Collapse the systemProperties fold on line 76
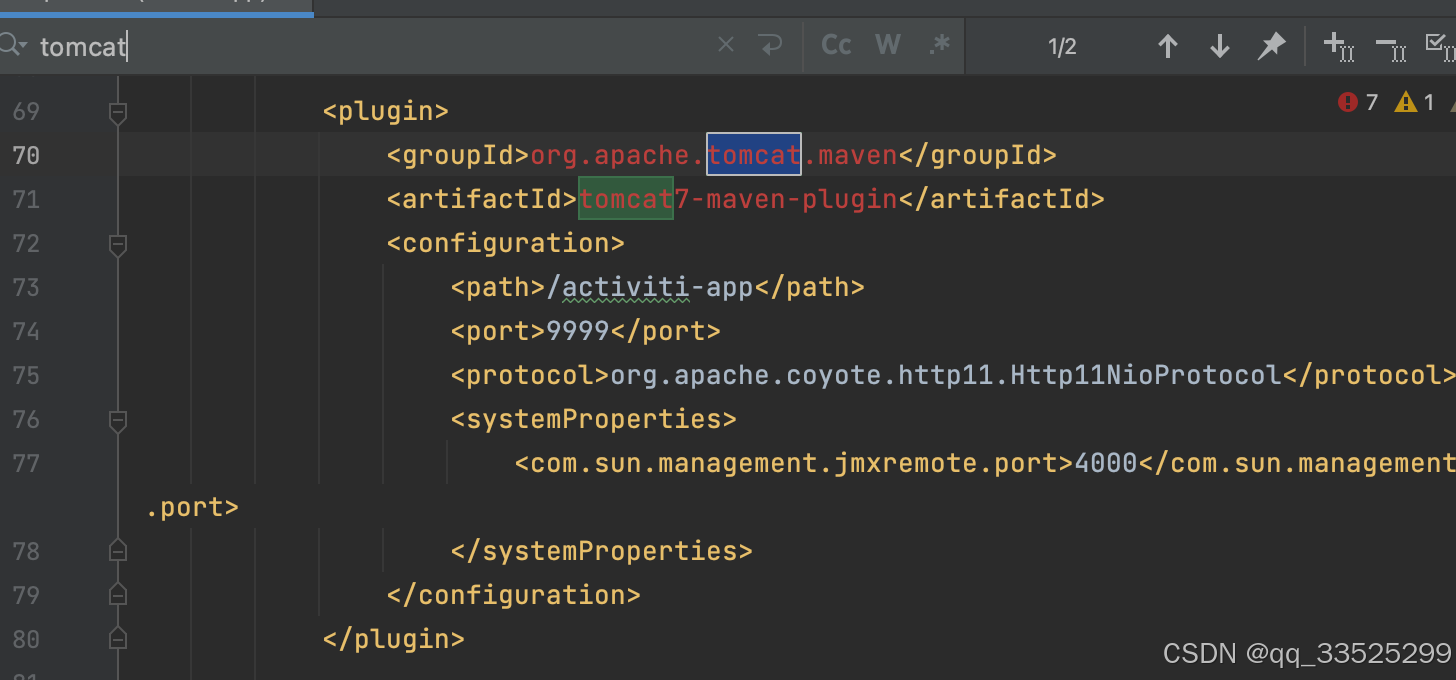The width and height of the screenshot is (1456, 680). tap(118, 420)
